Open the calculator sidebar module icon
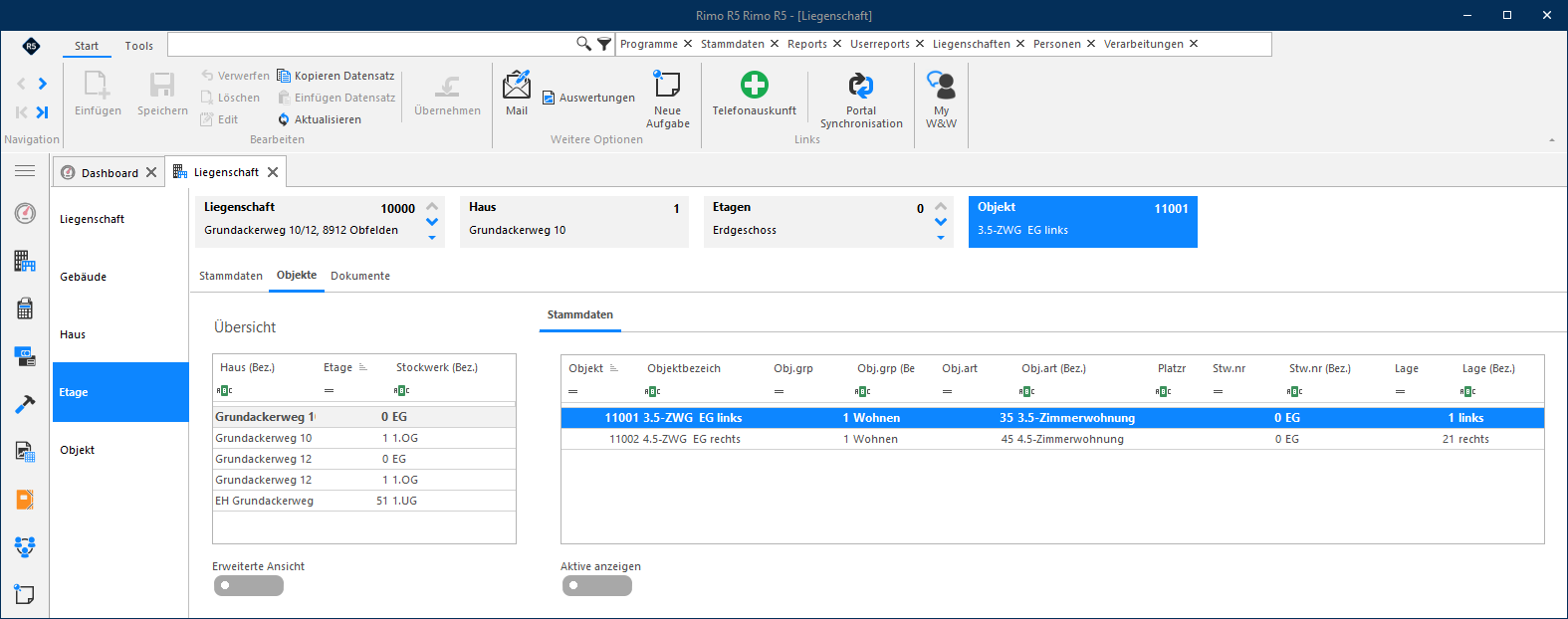 [x=25, y=309]
